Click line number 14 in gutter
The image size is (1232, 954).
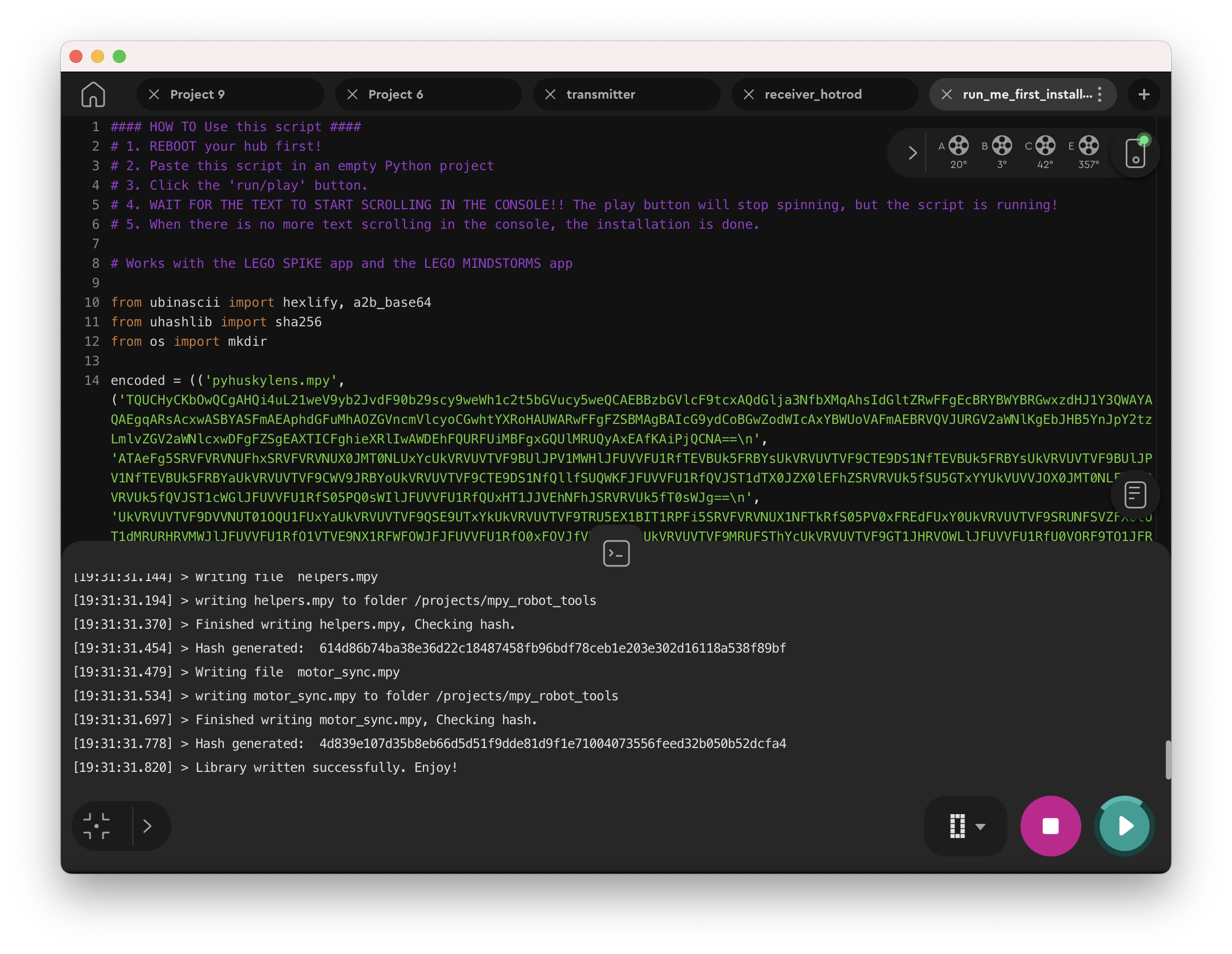[92, 380]
